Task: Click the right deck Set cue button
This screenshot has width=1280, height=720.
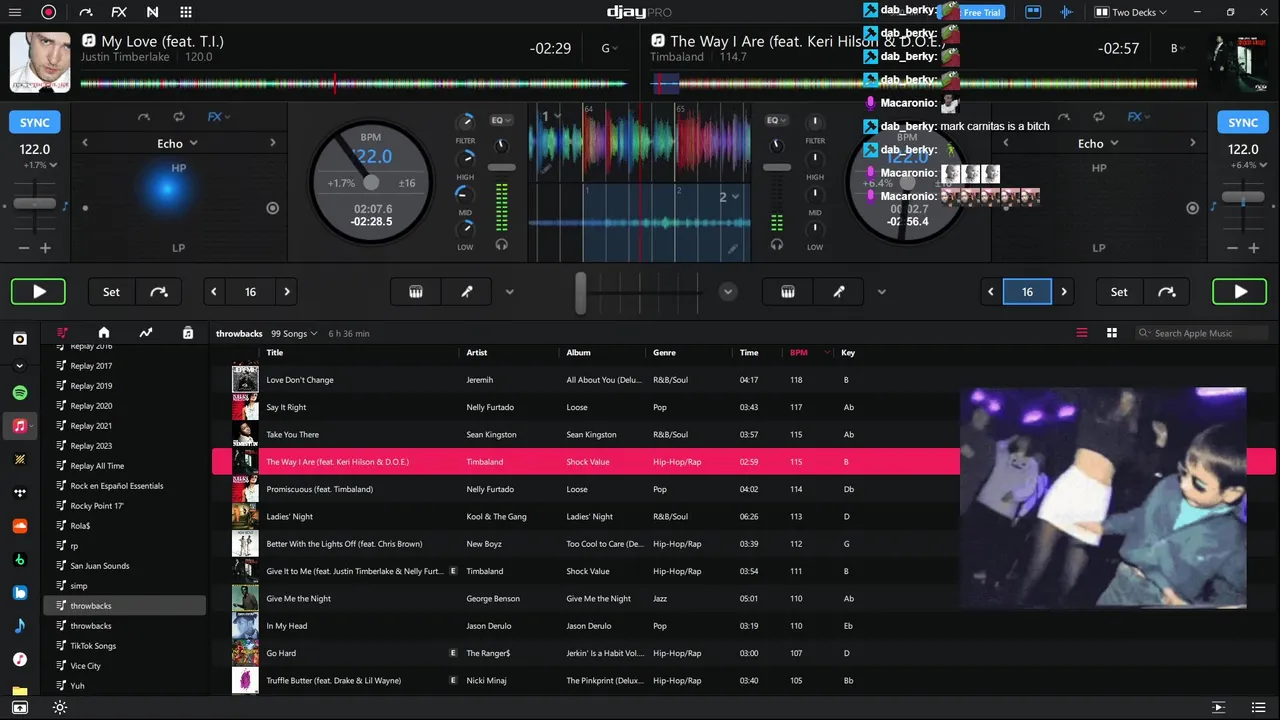Action: pos(1119,292)
